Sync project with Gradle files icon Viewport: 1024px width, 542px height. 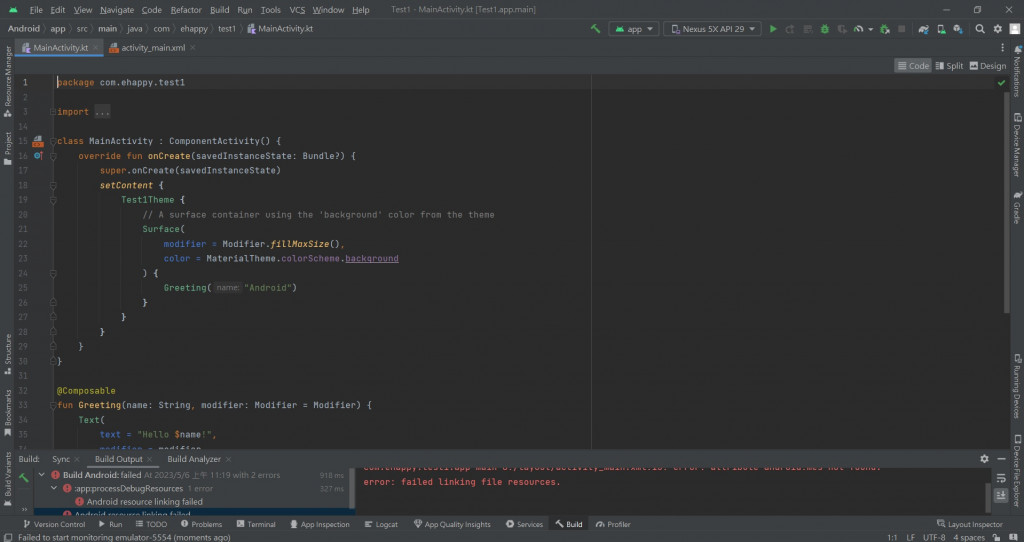(923, 29)
